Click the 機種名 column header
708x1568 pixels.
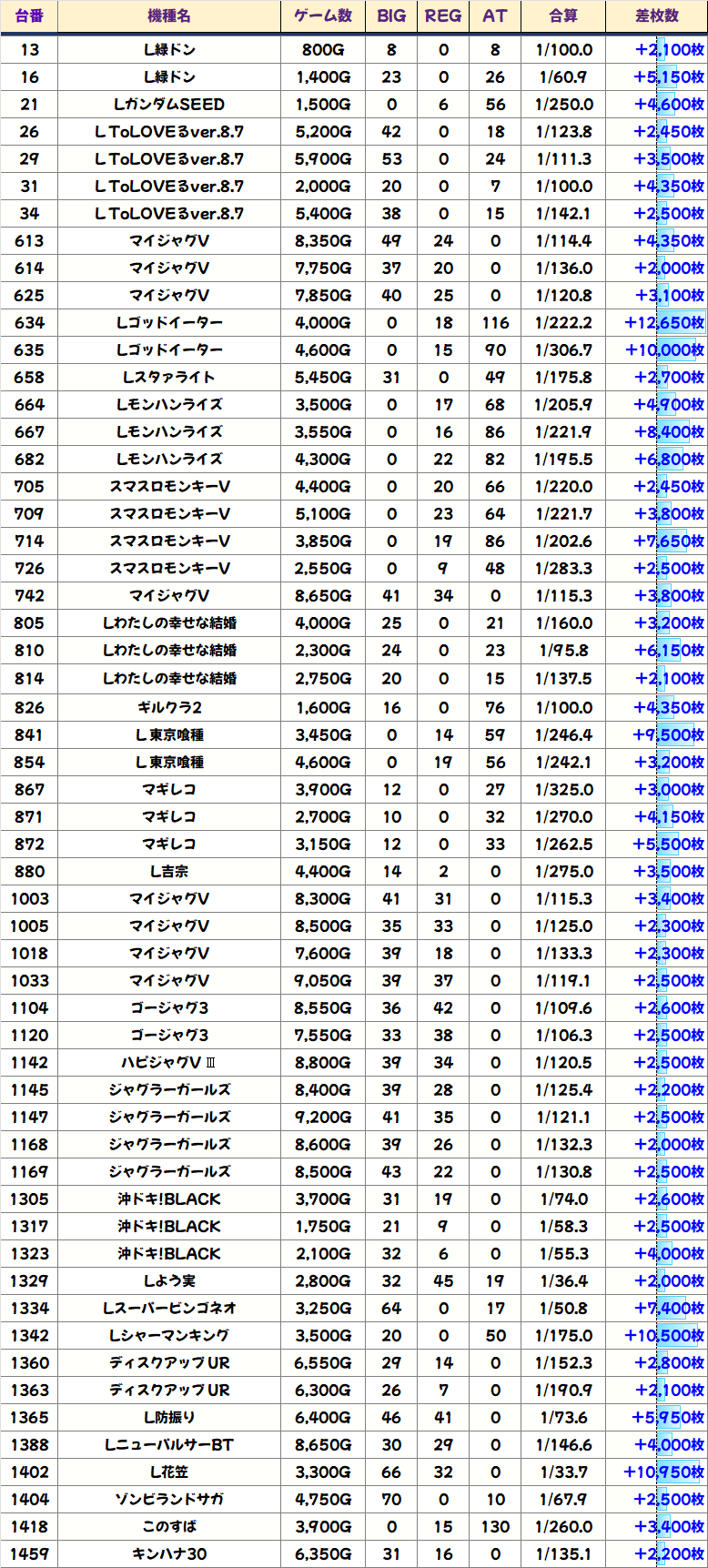tap(169, 16)
